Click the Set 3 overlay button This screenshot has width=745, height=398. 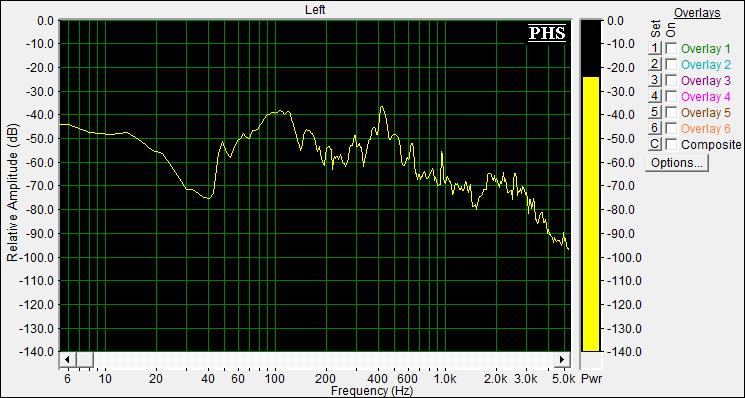(655, 80)
